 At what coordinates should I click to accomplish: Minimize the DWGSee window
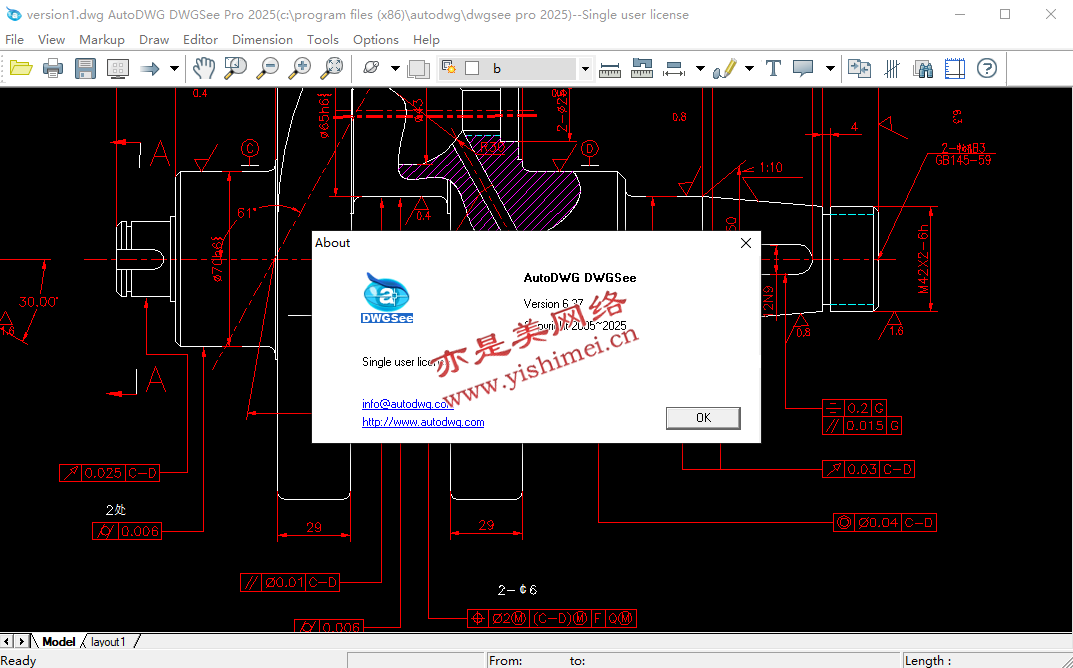(x=959, y=14)
